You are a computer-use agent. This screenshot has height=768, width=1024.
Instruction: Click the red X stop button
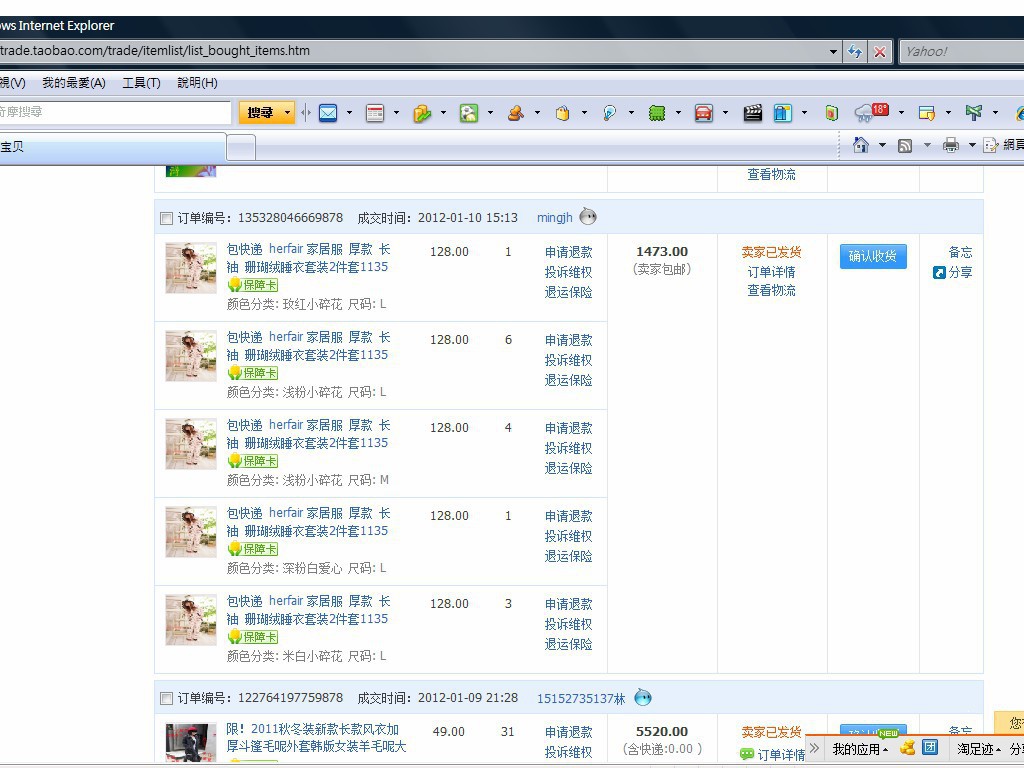pyautogui.click(x=880, y=52)
